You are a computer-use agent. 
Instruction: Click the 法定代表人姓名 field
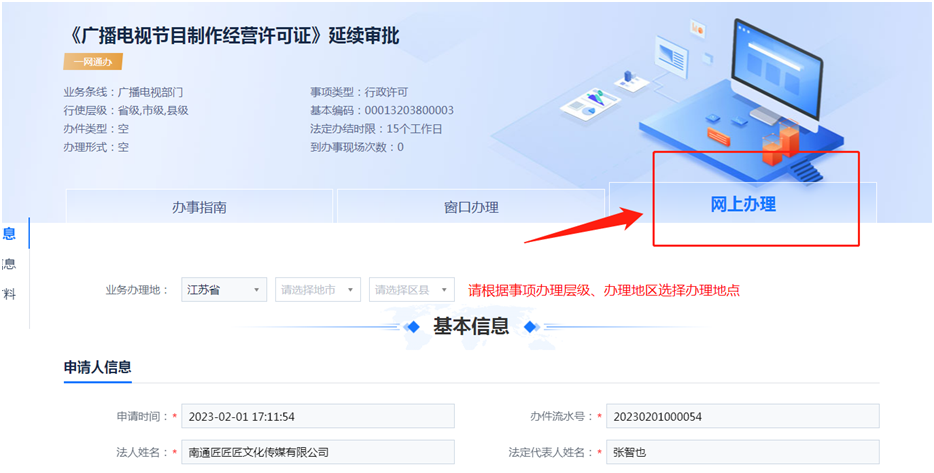[742, 452]
